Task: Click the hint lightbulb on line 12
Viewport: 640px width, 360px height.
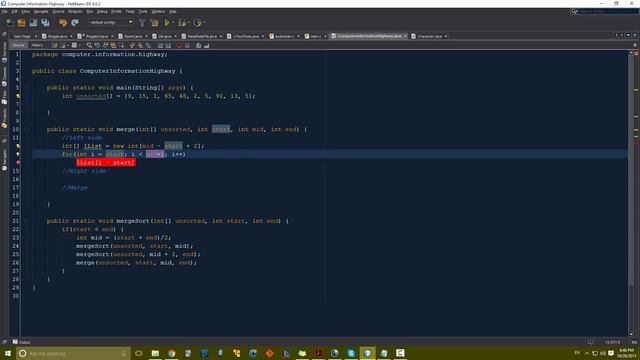Action: 18,146
